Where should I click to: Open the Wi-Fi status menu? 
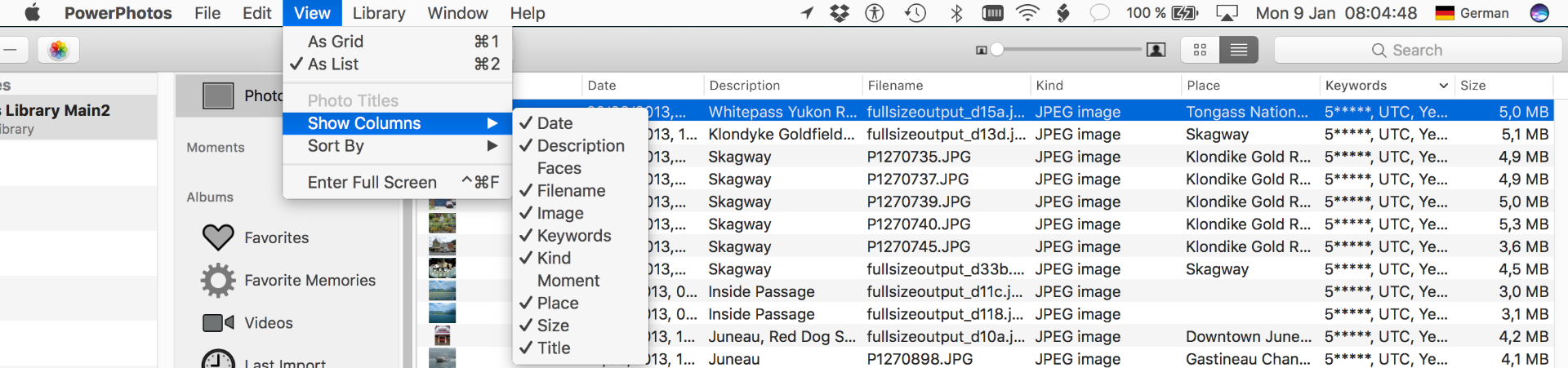click(1027, 13)
